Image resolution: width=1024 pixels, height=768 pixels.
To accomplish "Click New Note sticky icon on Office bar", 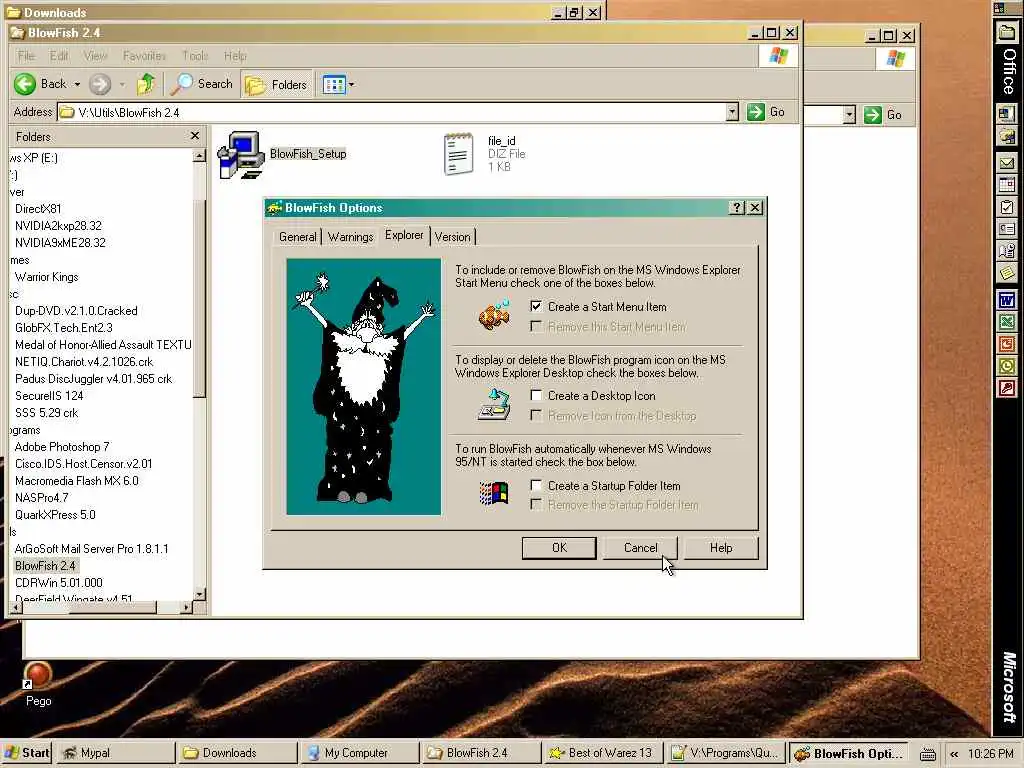I will click(1006, 273).
